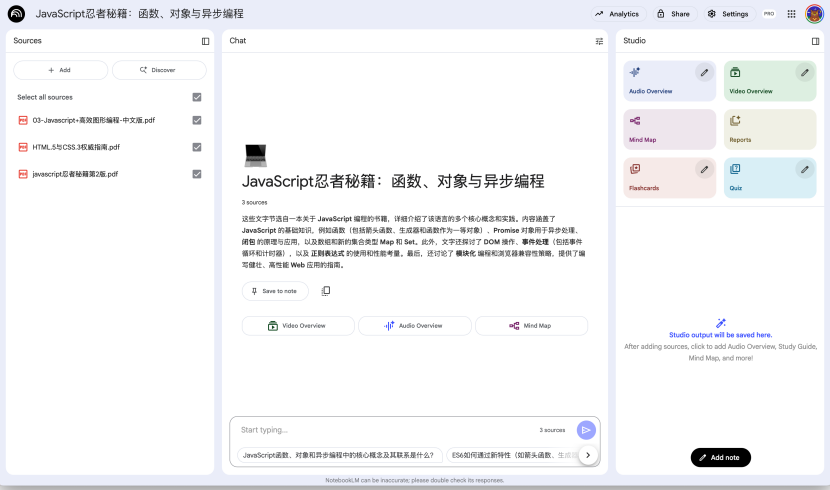Open Analytics from the top bar
Image resolution: width=830 pixels, height=490 pixels.
[618, 14]
